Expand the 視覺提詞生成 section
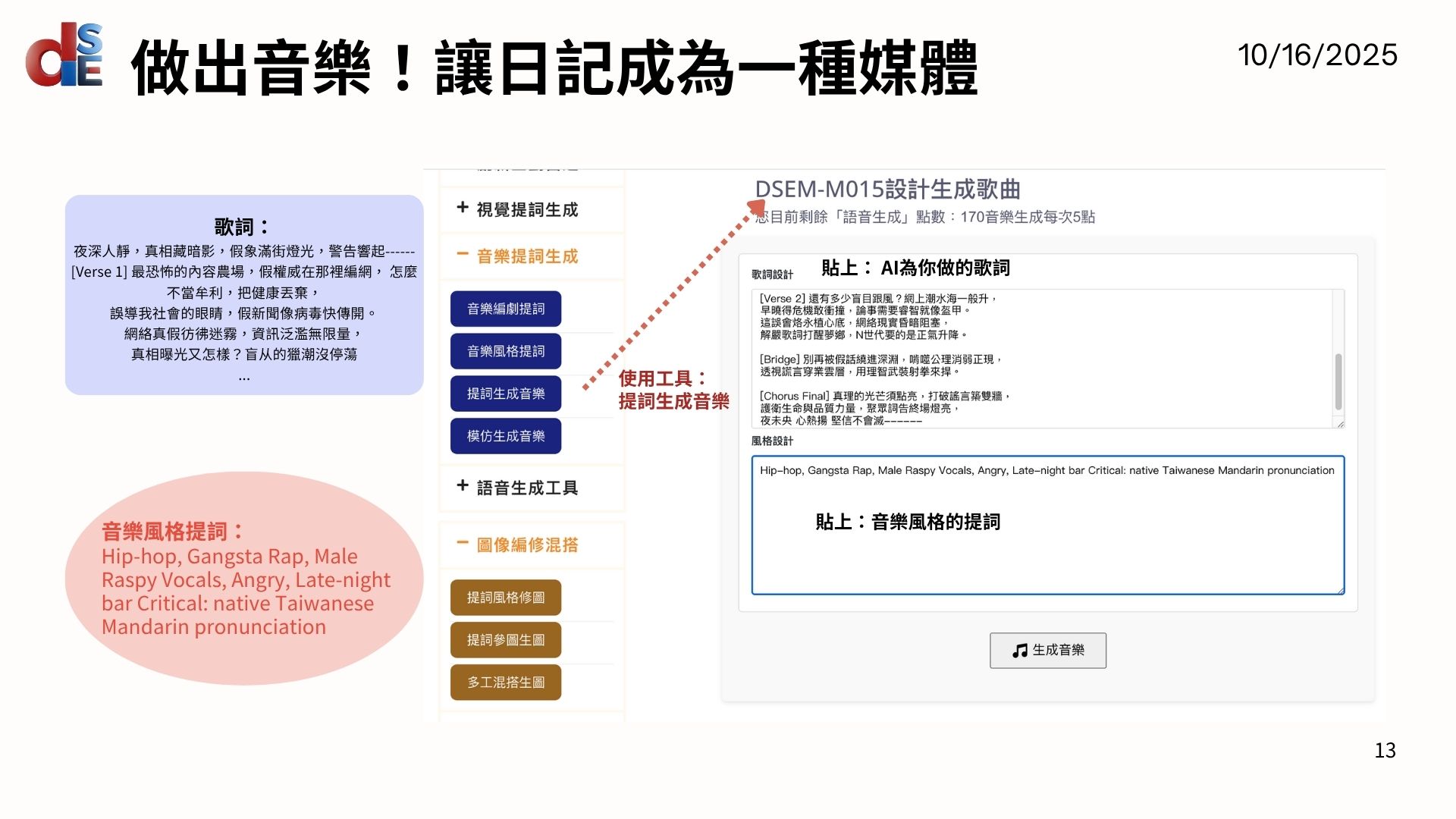 click(x=462, y=208)
